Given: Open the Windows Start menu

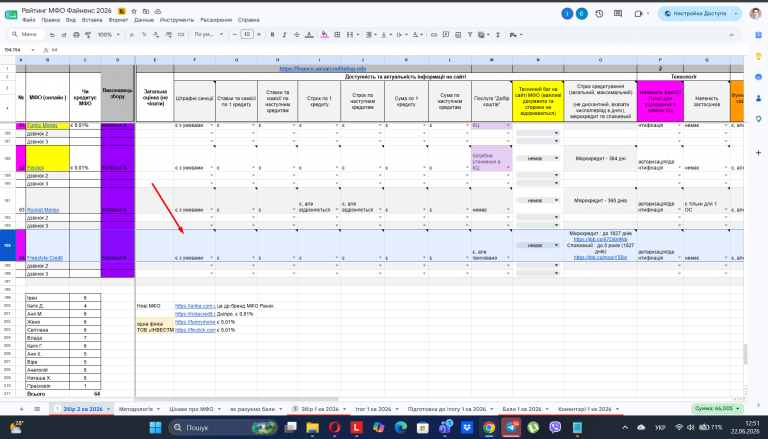Looking at the screenshot, I should pyautogui.click(x=155, y=427).
